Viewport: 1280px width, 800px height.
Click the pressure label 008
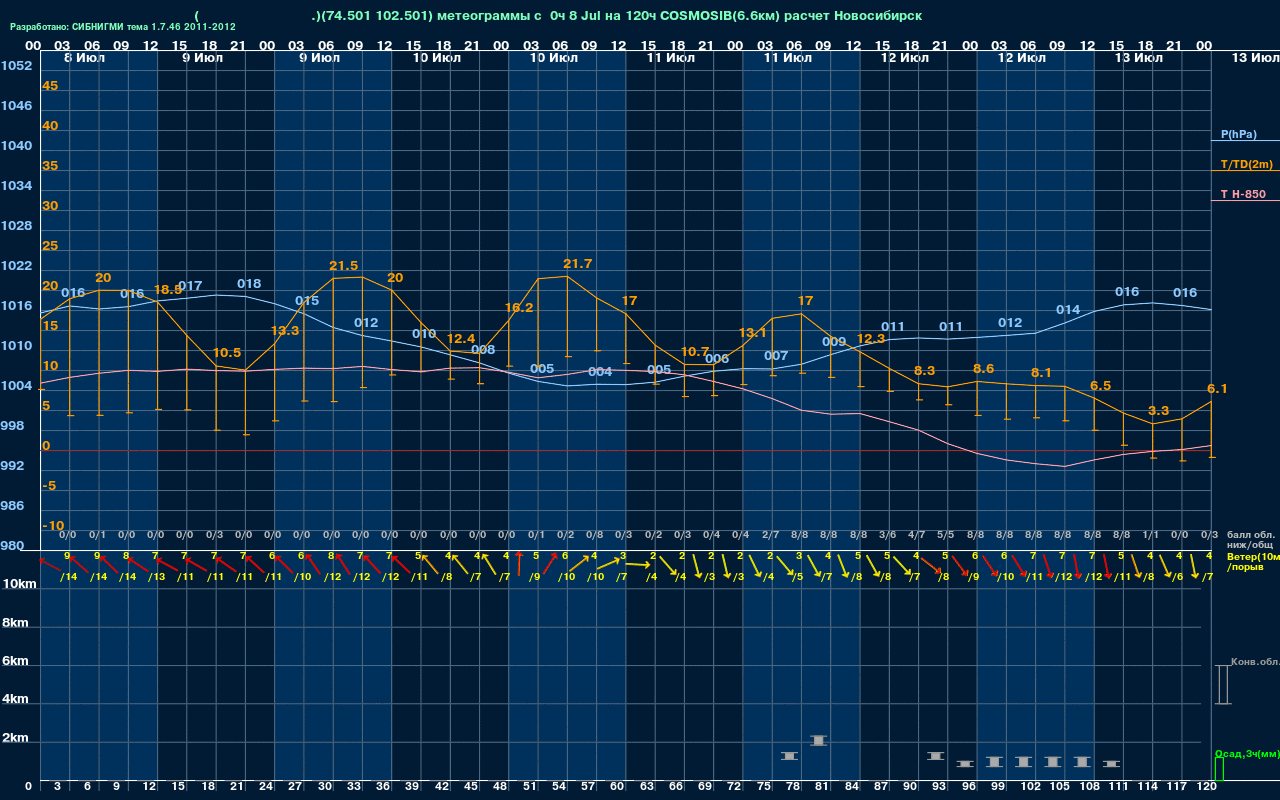pyautogui.click(x=483, y=350)
